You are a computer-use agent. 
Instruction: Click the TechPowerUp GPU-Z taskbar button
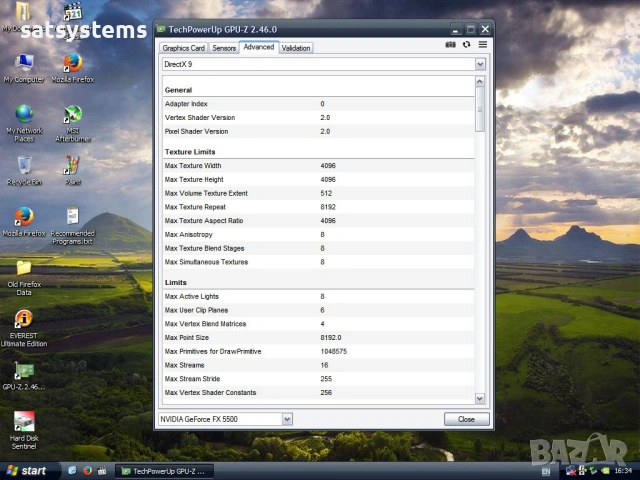click(x=163, y=471)
